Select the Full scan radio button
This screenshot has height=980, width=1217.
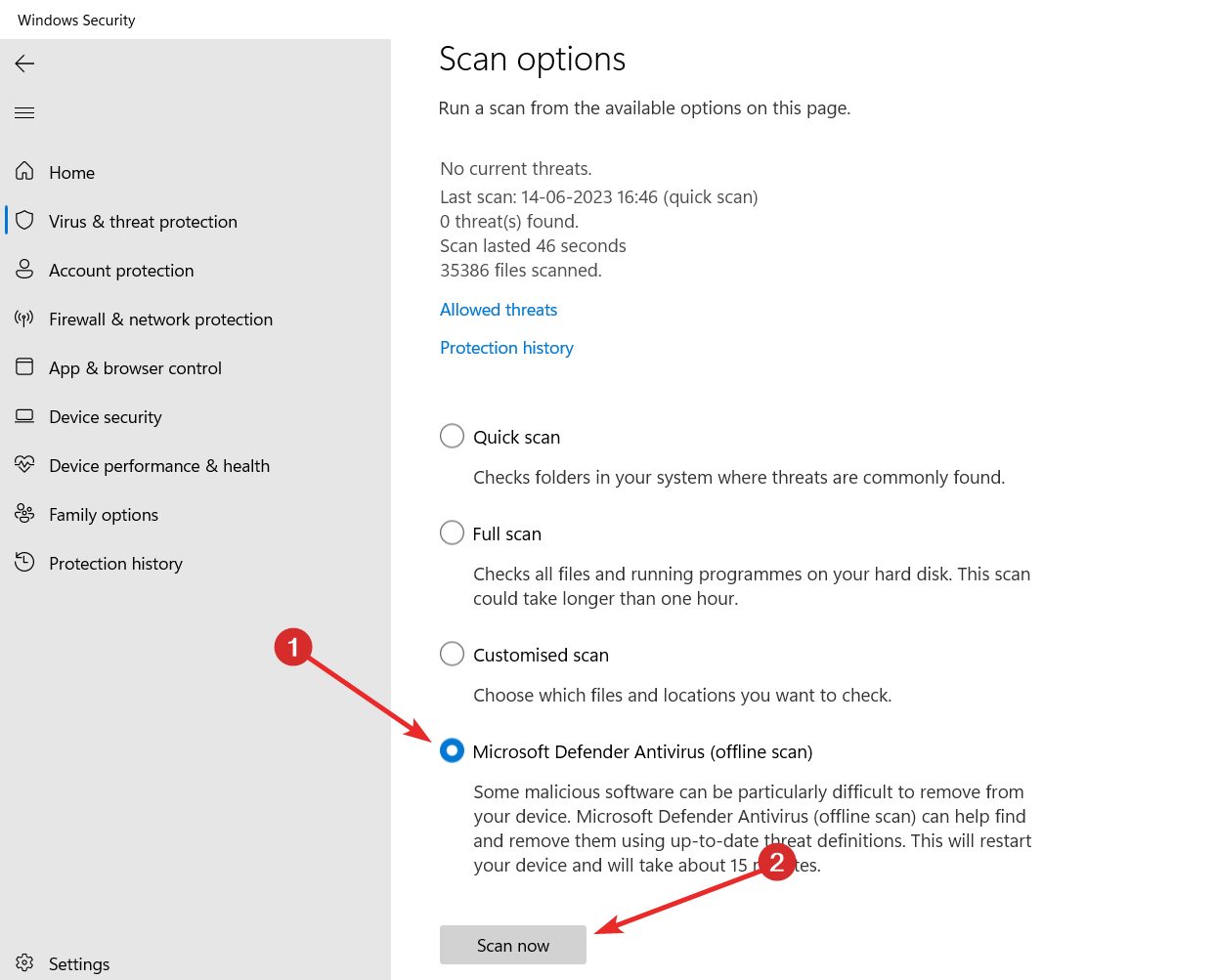(452, 533)
